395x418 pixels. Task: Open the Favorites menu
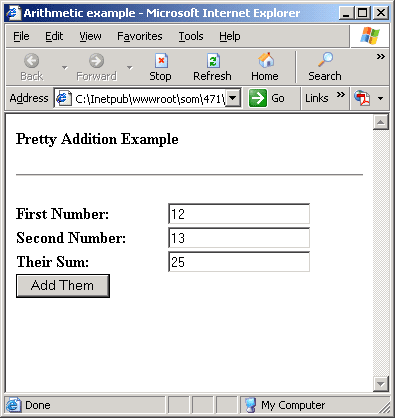[140, 36]
